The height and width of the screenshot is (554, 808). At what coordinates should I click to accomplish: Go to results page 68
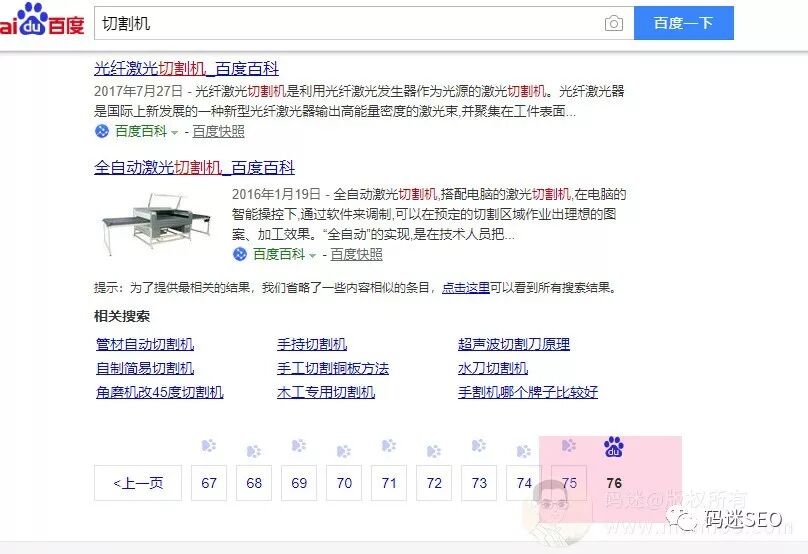(x=254, y=483)
